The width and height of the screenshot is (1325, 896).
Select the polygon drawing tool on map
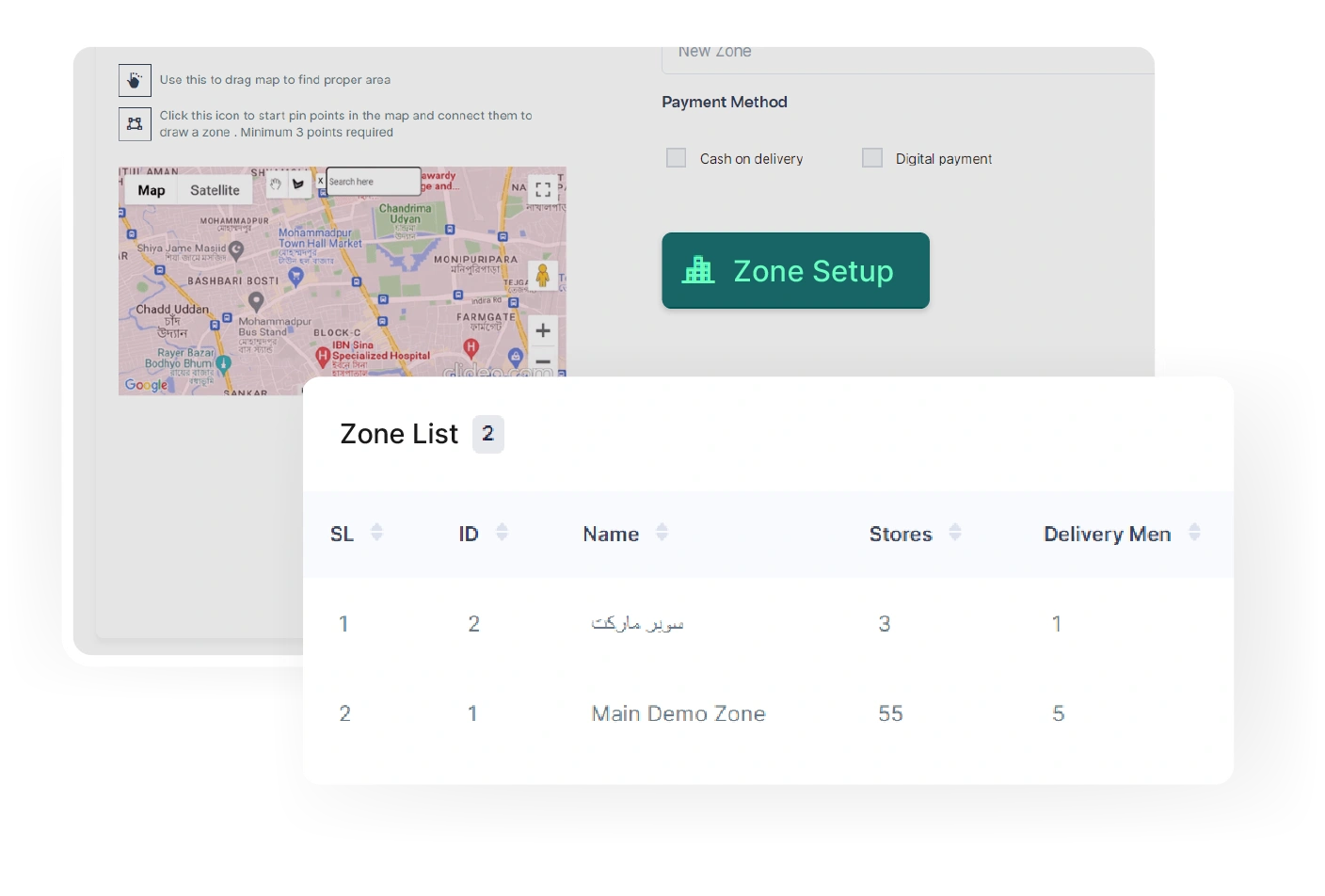tap(298, 184)
